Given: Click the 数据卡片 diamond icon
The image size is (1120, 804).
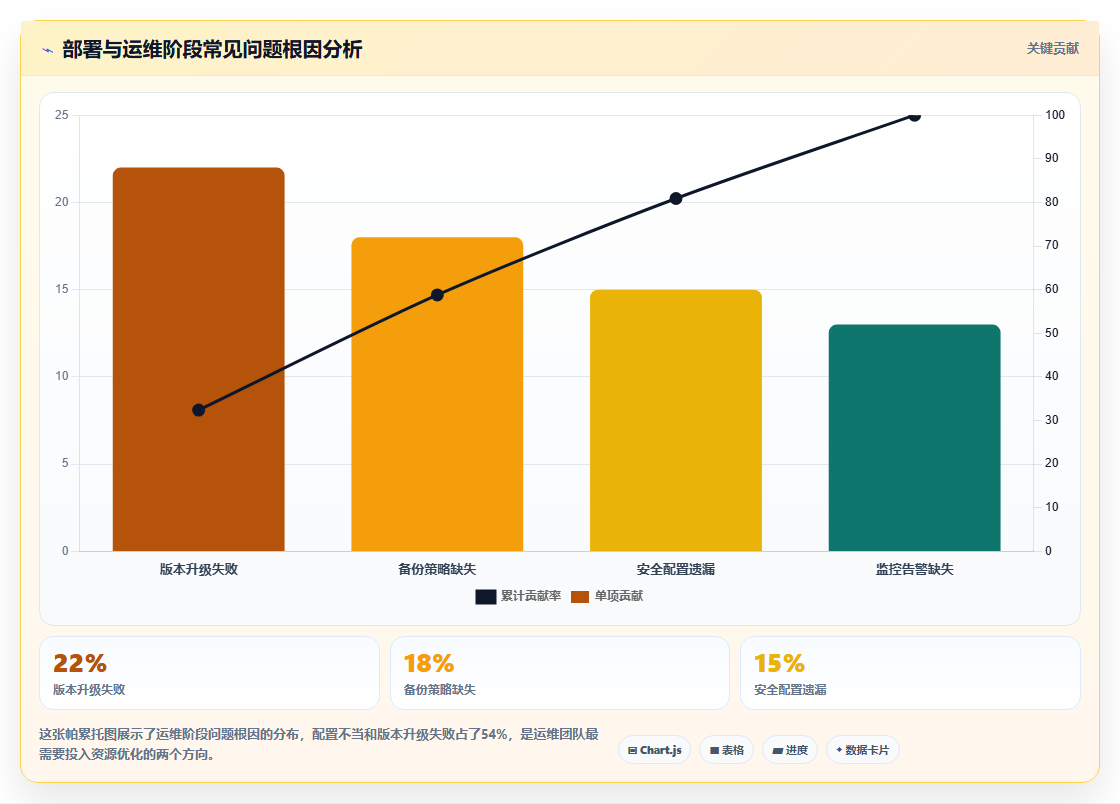Looking at the screenshot, I should (x=839, y=750).
